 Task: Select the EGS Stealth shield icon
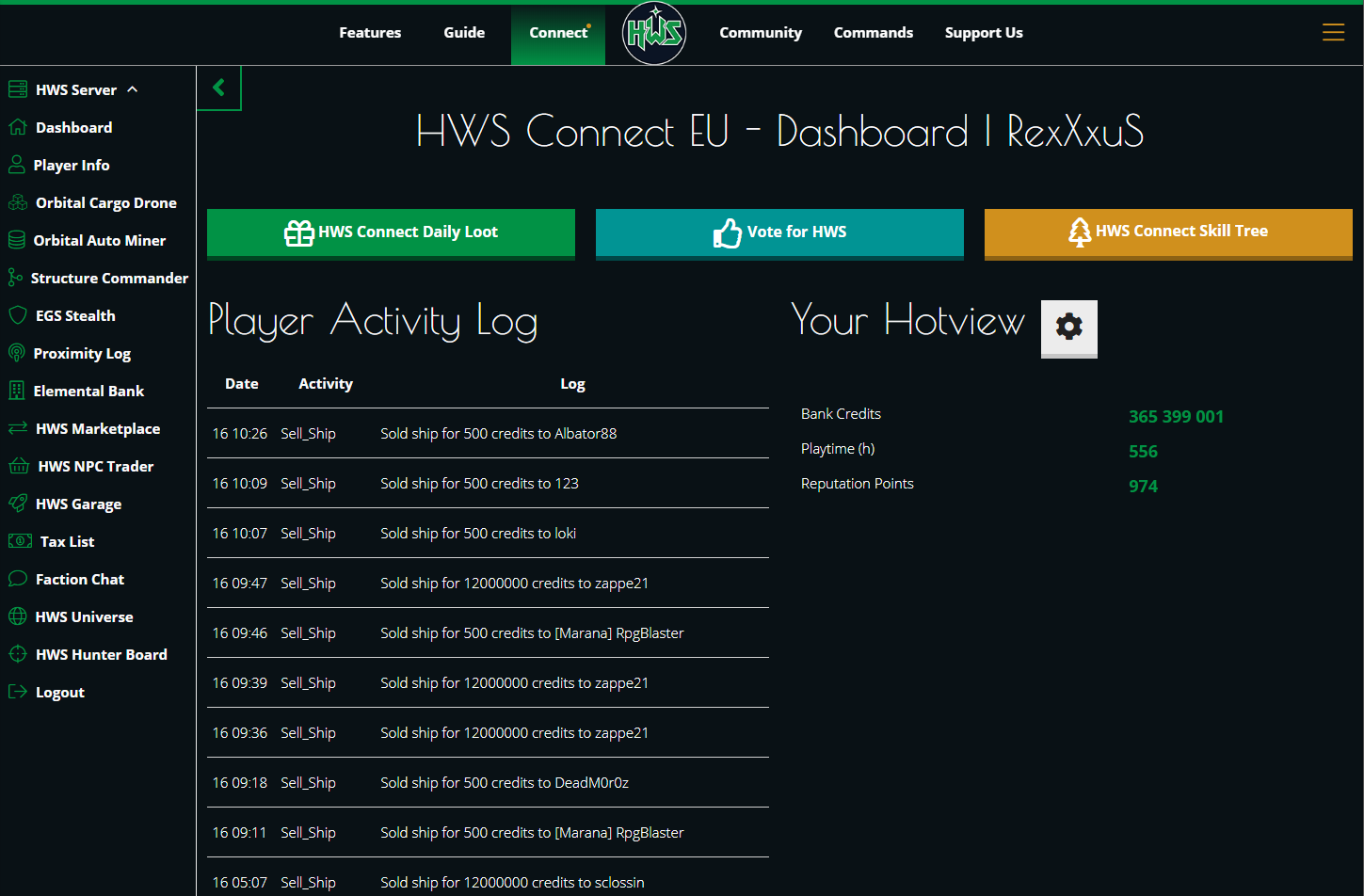[17, 315]
